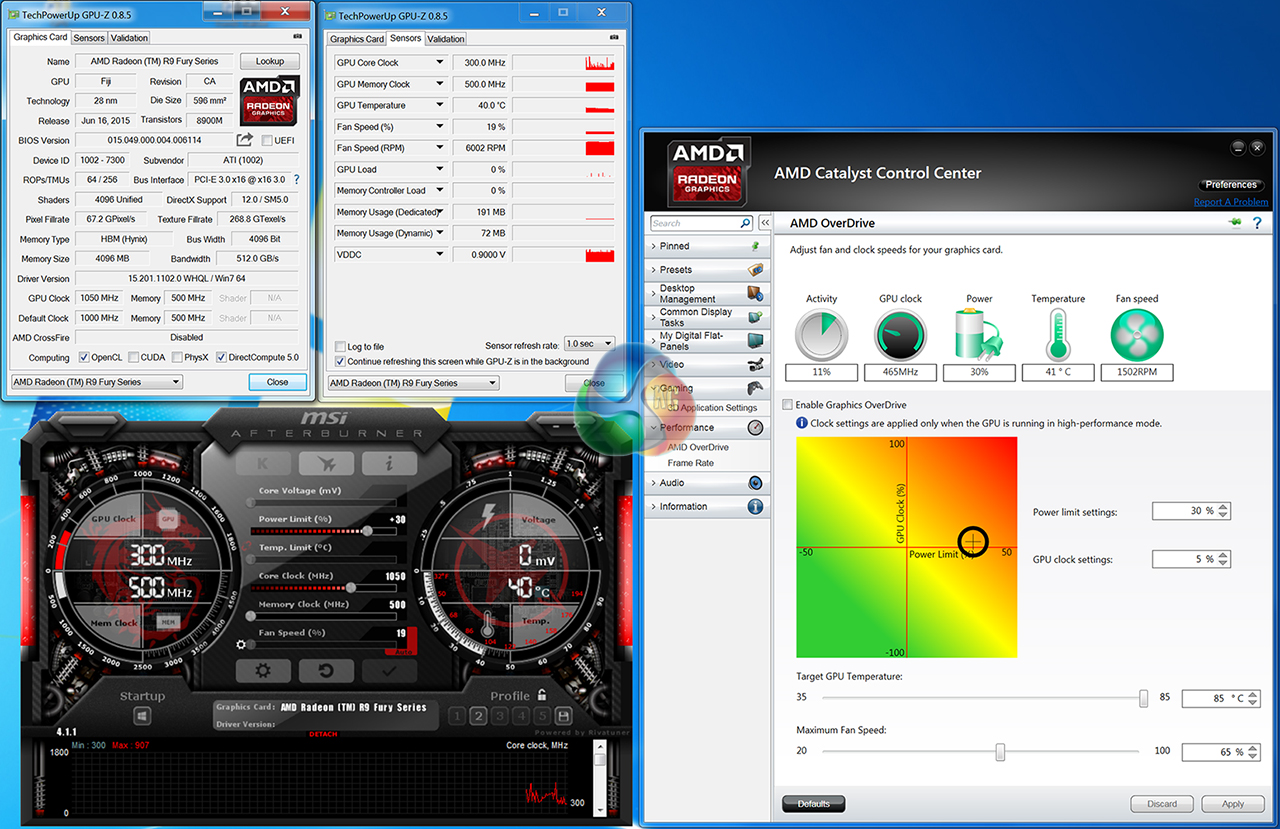This screenshot has width=1280, height=829.
Task: Reset Afterburner settings with the circular arrow
Action: (x=326, y=671)
